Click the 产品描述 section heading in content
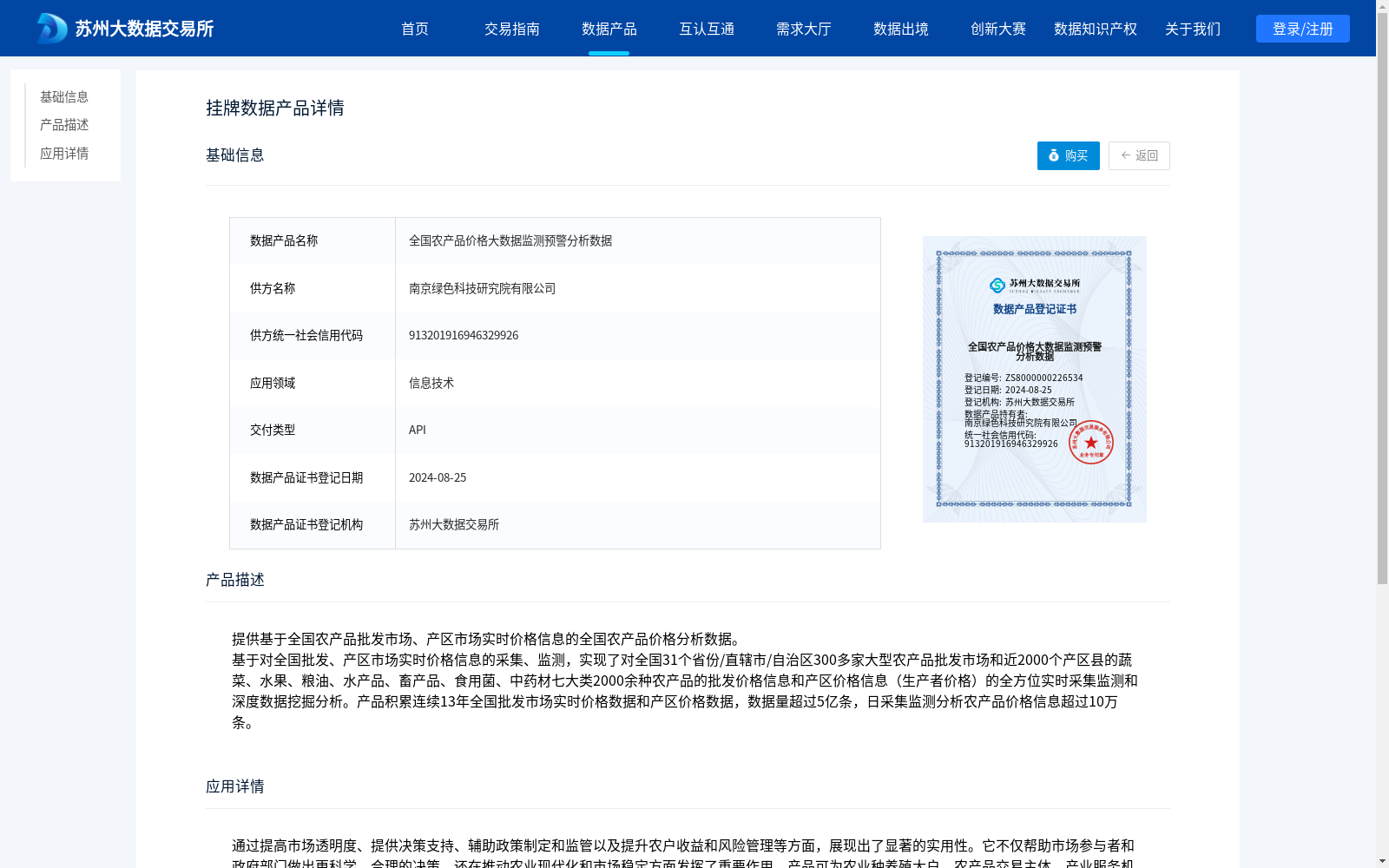 coord(235,579)
